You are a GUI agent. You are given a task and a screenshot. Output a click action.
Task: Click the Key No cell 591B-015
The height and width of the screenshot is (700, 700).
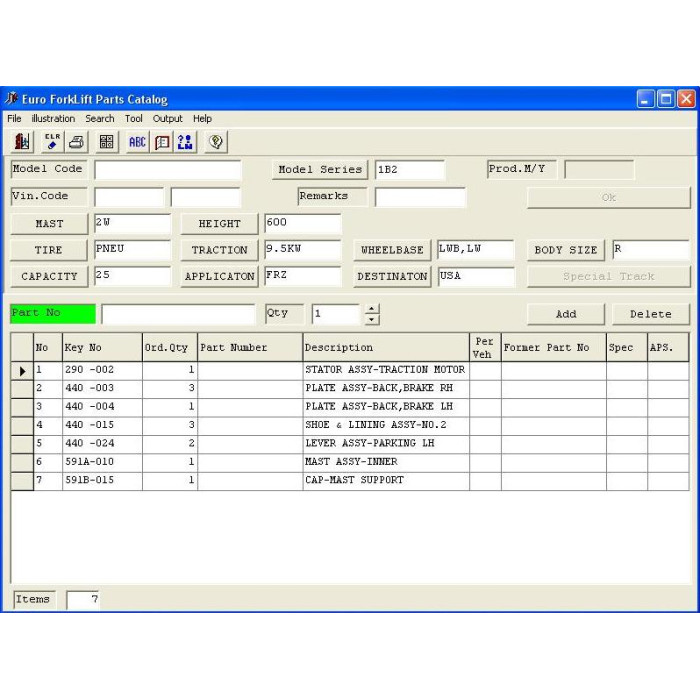click(x=102, y=481)
